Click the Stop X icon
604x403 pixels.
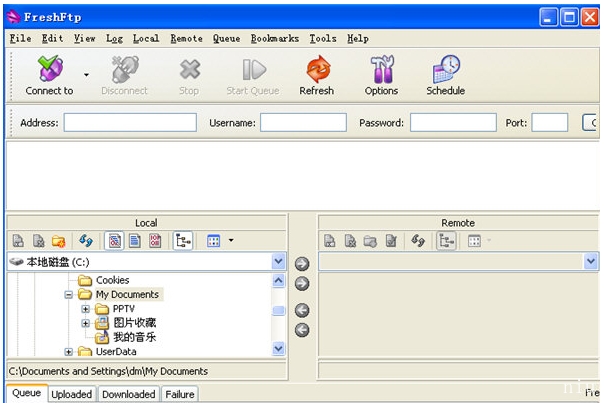tap(190, 69)
